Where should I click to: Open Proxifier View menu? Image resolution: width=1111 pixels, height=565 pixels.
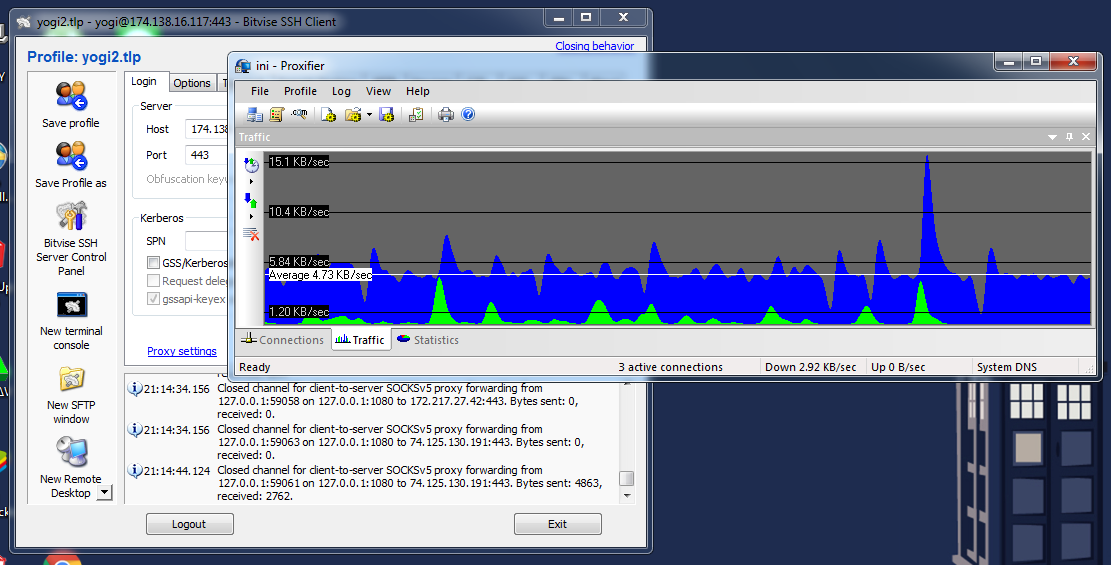(378, 91)
